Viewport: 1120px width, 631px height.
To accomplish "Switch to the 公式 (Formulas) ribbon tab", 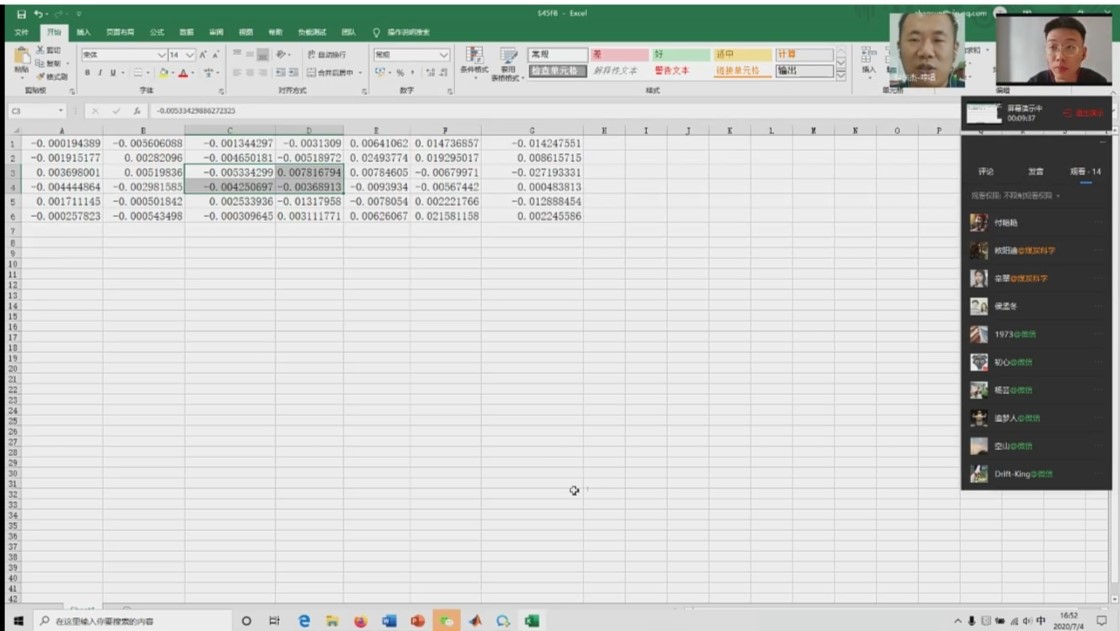I will (x=156, y=32).
